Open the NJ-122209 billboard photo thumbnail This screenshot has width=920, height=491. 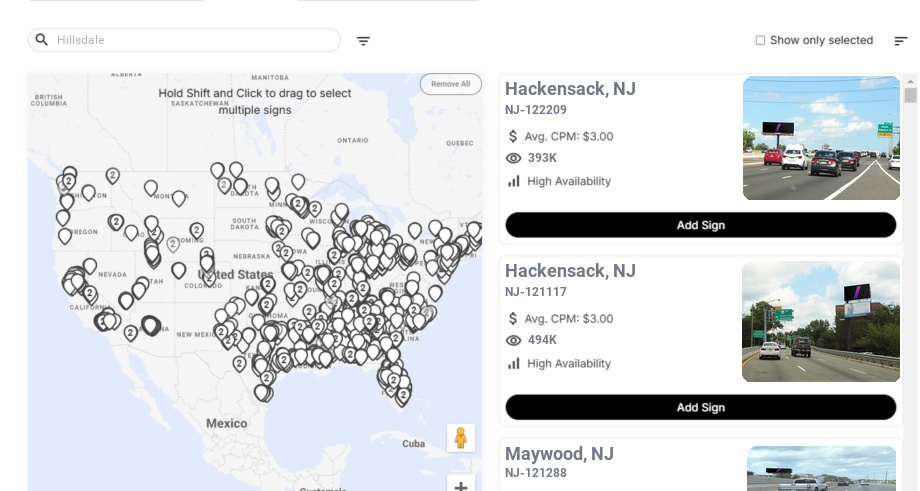pyautogui.click(x=821, y=139)
